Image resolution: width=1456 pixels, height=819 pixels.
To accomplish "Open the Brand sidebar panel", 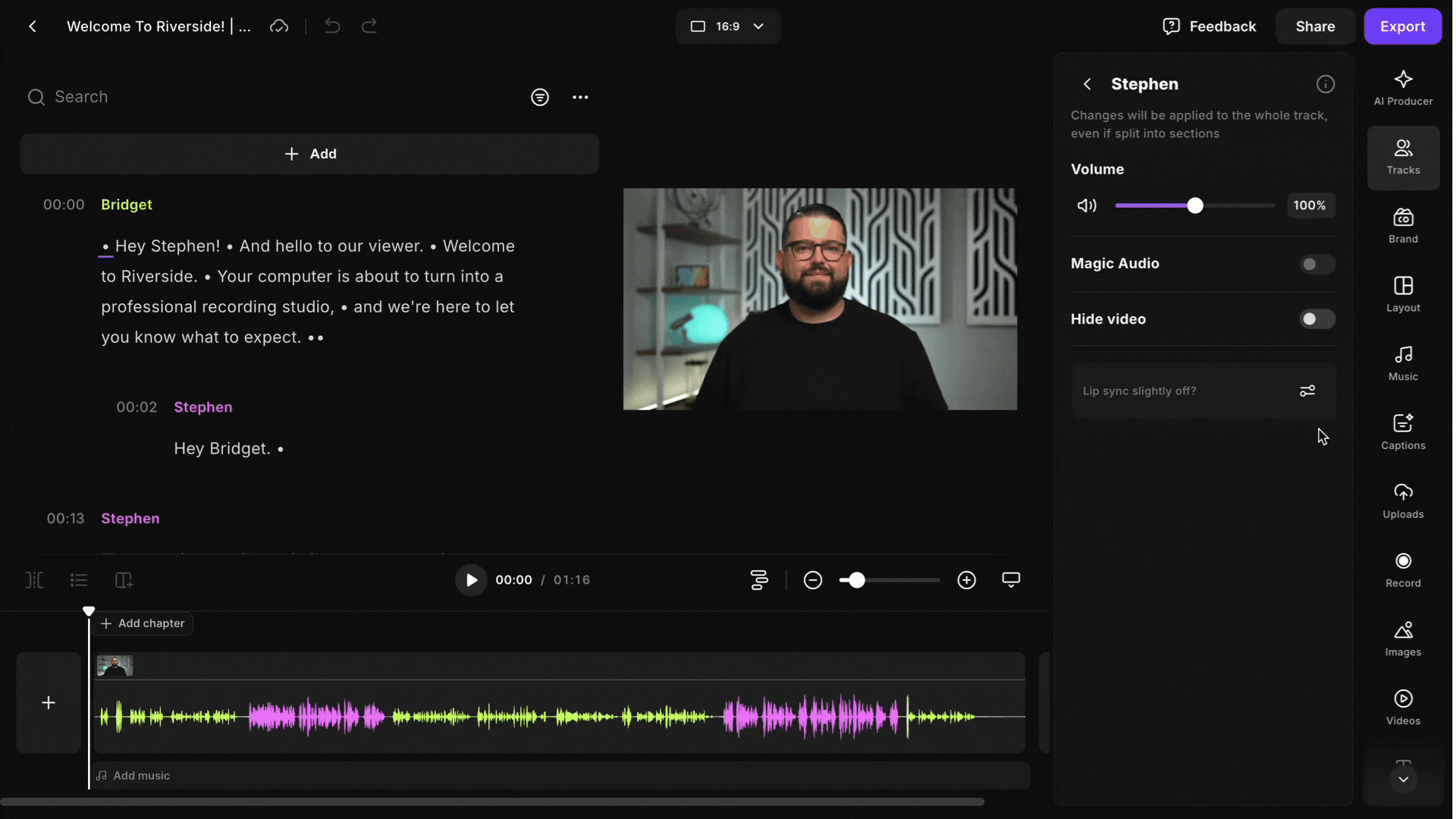I will click(x=1403, y=225).
